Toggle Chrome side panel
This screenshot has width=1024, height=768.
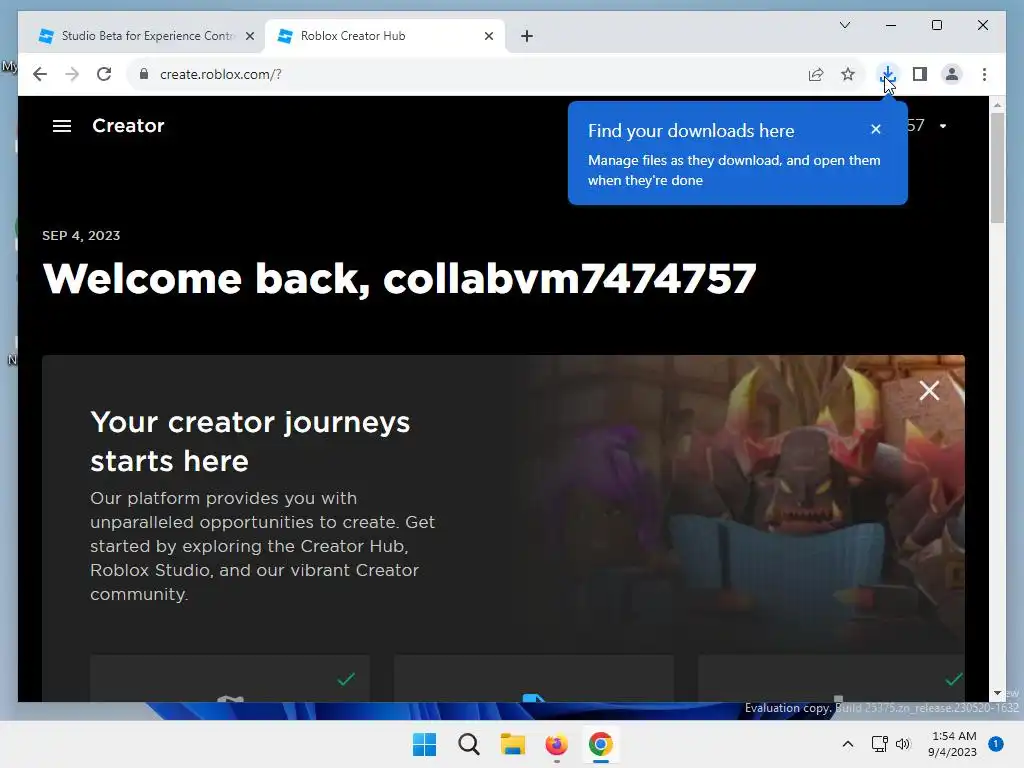click(x=920, y=74)
